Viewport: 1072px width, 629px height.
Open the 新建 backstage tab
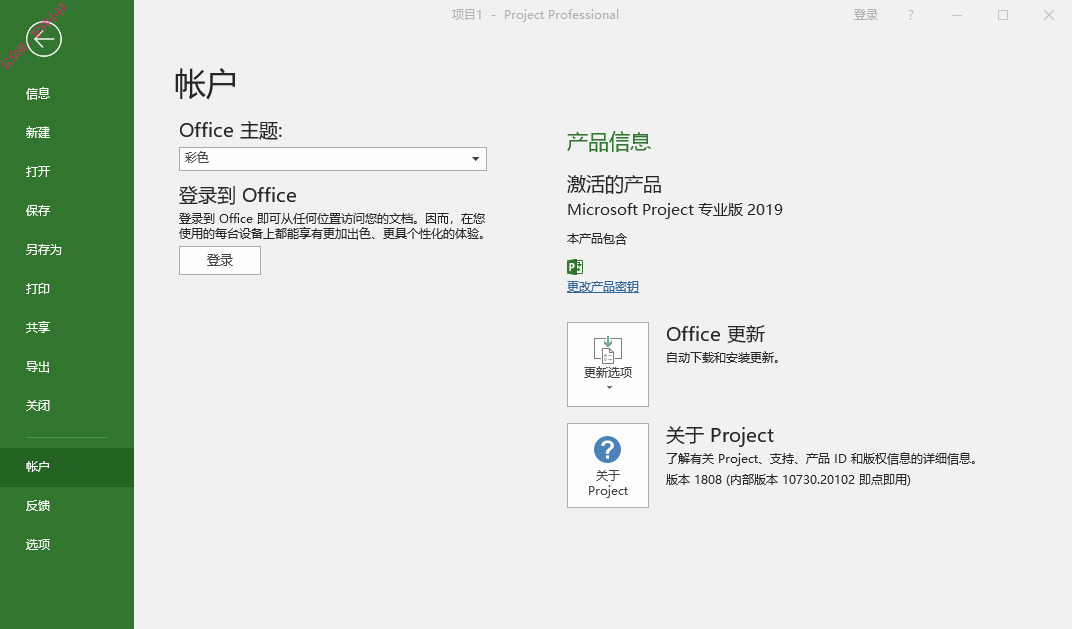pyautogui.click(x=67, y=133)
